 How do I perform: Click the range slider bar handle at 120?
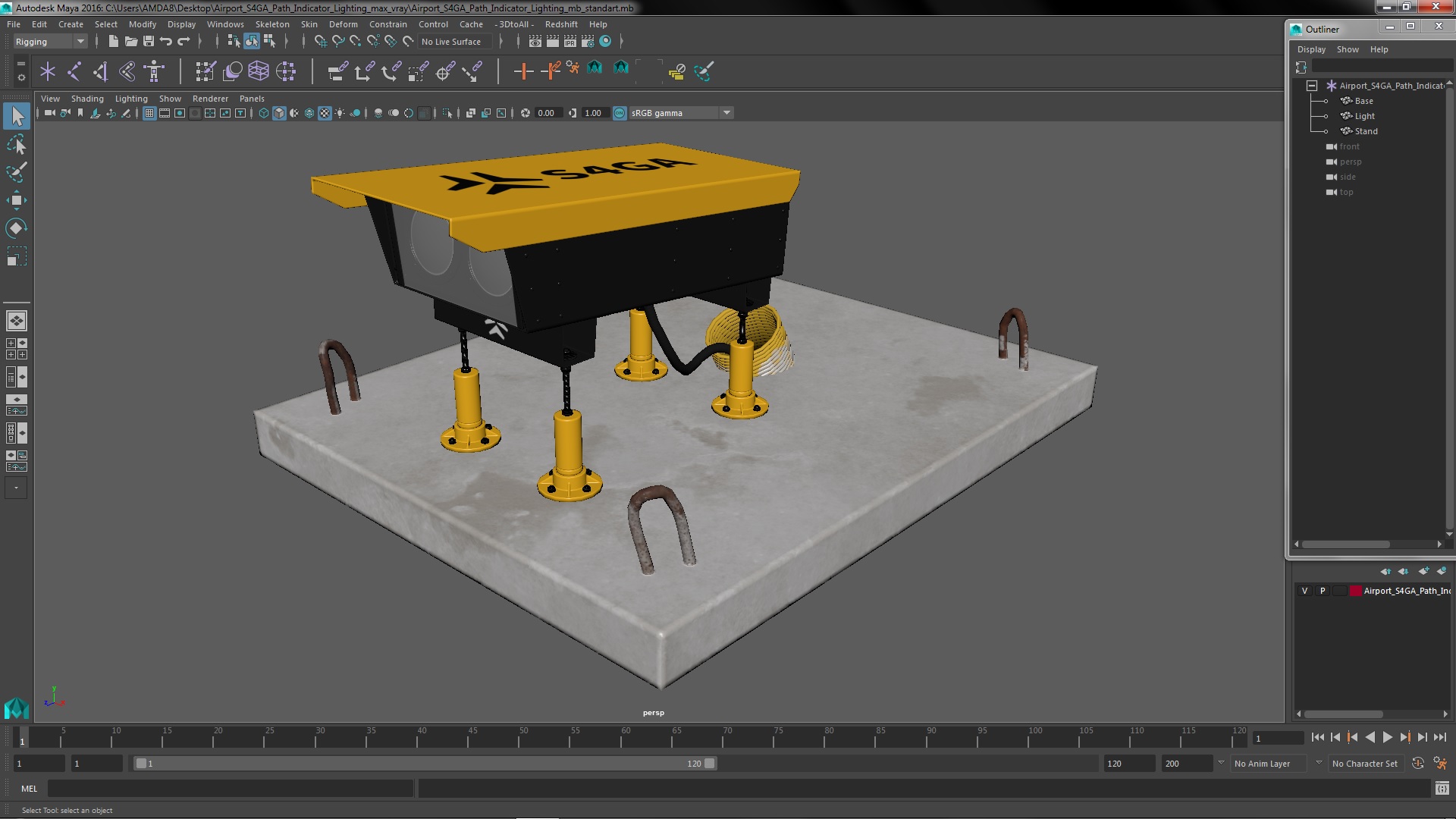(709, 764)
